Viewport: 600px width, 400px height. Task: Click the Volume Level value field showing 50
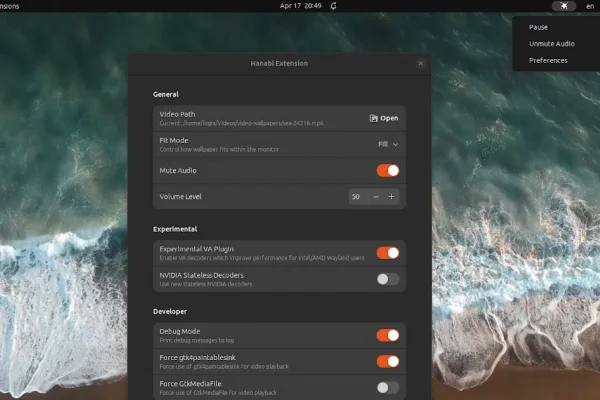[359, 197]
